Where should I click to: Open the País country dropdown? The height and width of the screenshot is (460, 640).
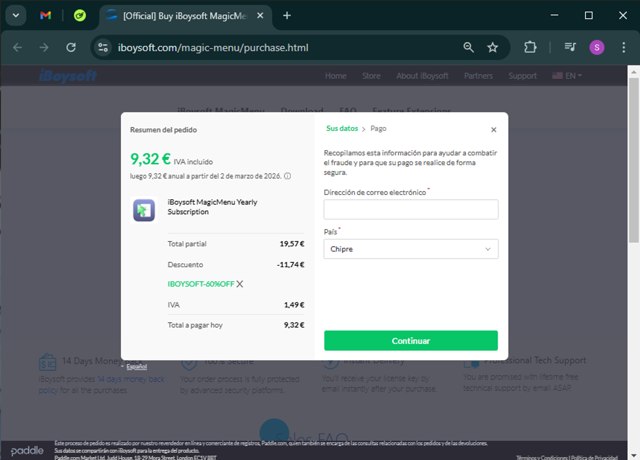click(411, 249)
